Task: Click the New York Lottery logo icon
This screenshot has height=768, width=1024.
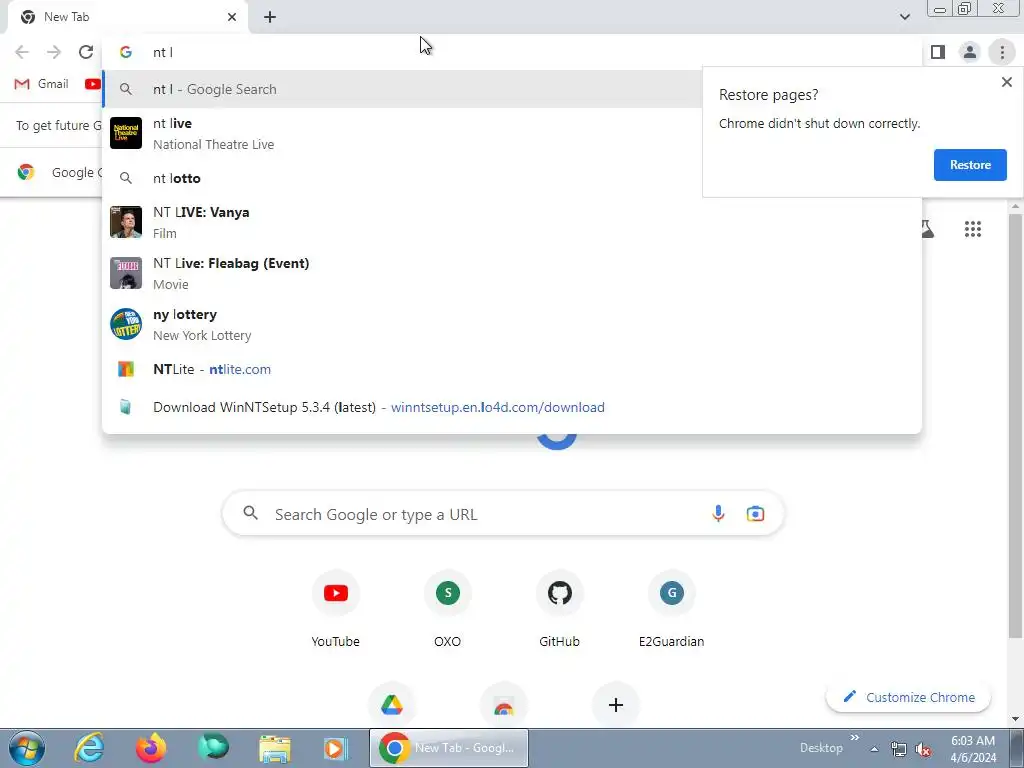Action: pos(126,324)
